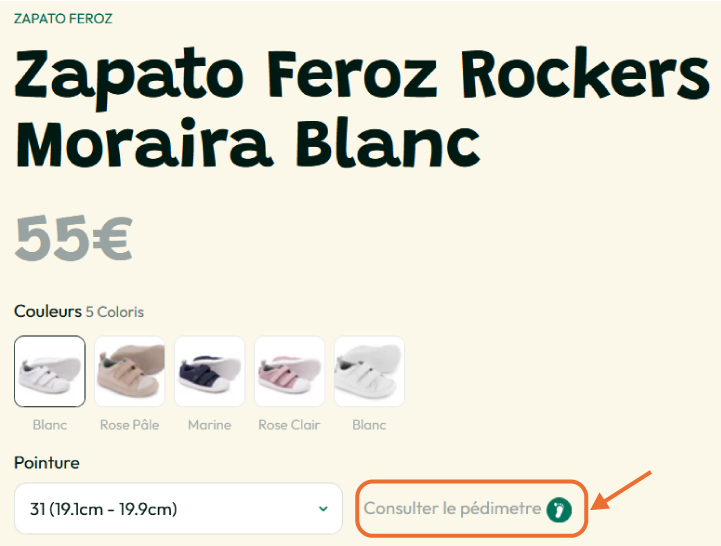Screen dimensions: 721x546
Task: Select the Rose Clair shoe thumbnail
Action: pos(290,371)
